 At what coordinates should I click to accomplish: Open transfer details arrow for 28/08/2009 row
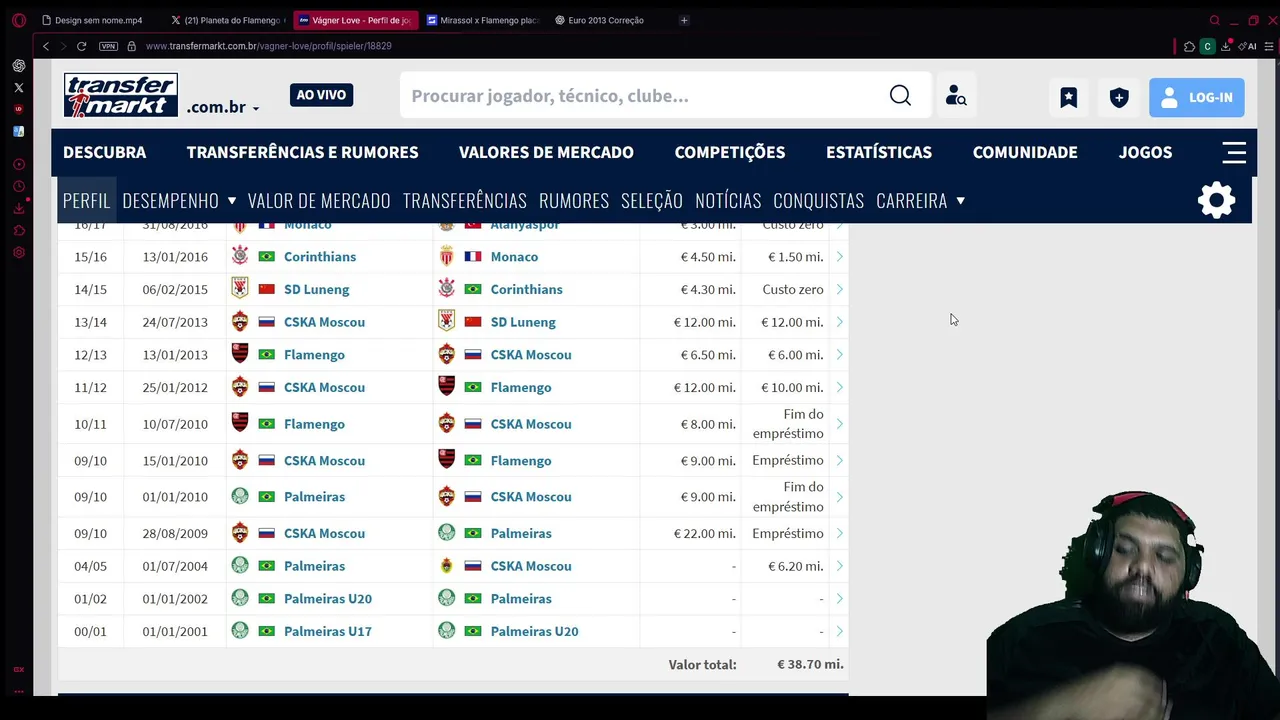839,533
